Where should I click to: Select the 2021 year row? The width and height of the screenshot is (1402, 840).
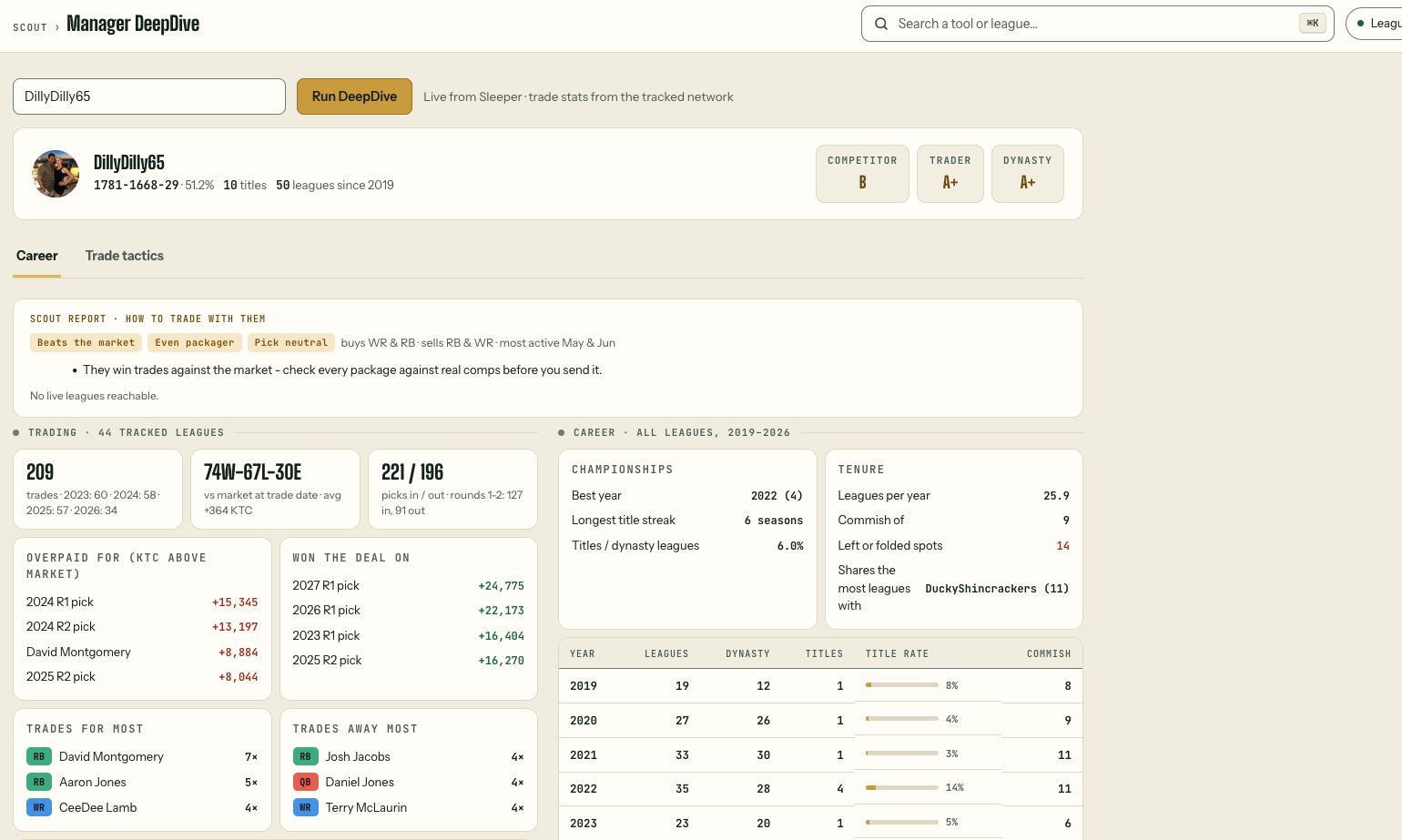click(820, 754)
